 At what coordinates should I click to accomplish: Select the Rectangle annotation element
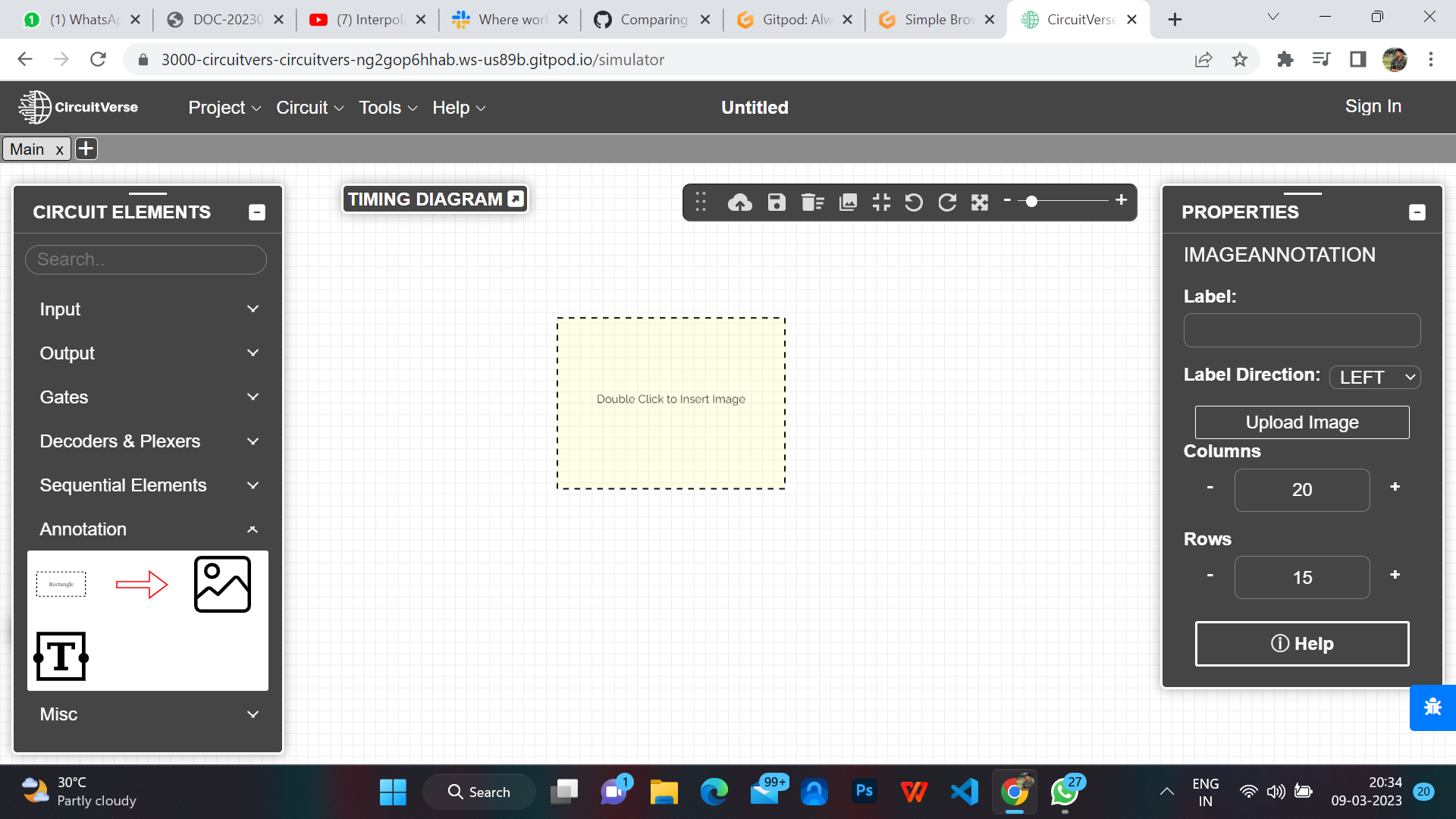click(x=61, y=584)
